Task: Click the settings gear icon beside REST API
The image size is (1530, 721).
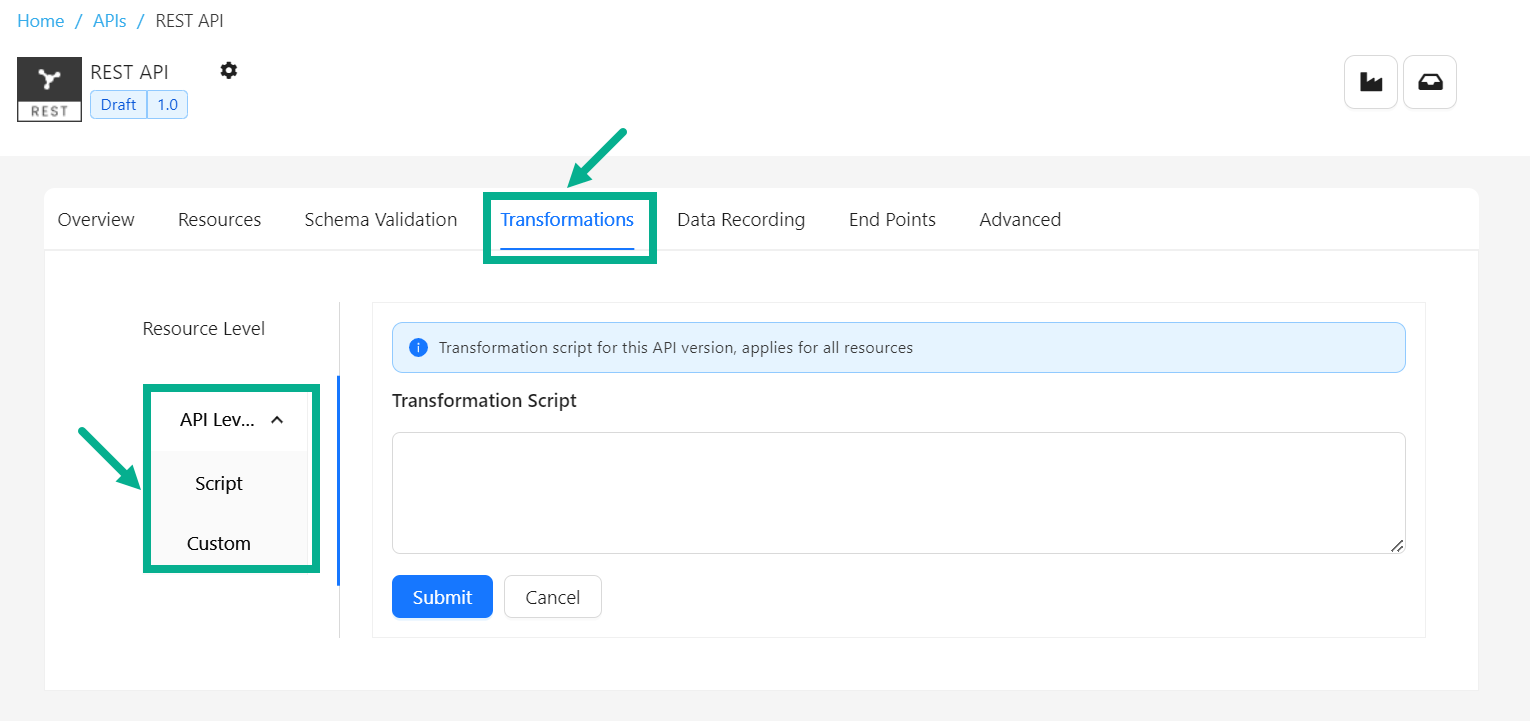Action: point(229,70)
